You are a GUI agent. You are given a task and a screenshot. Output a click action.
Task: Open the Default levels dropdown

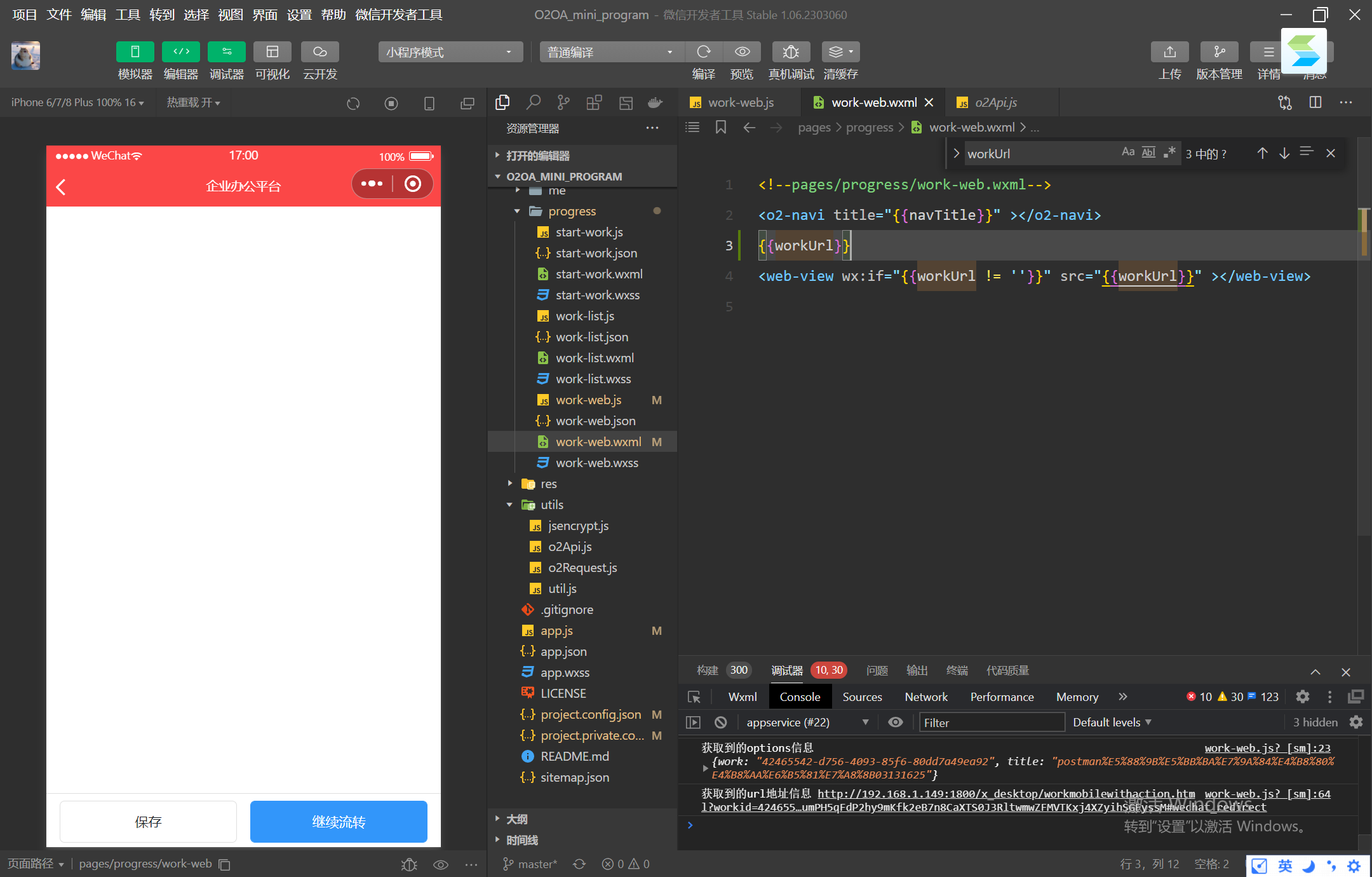1112,723
